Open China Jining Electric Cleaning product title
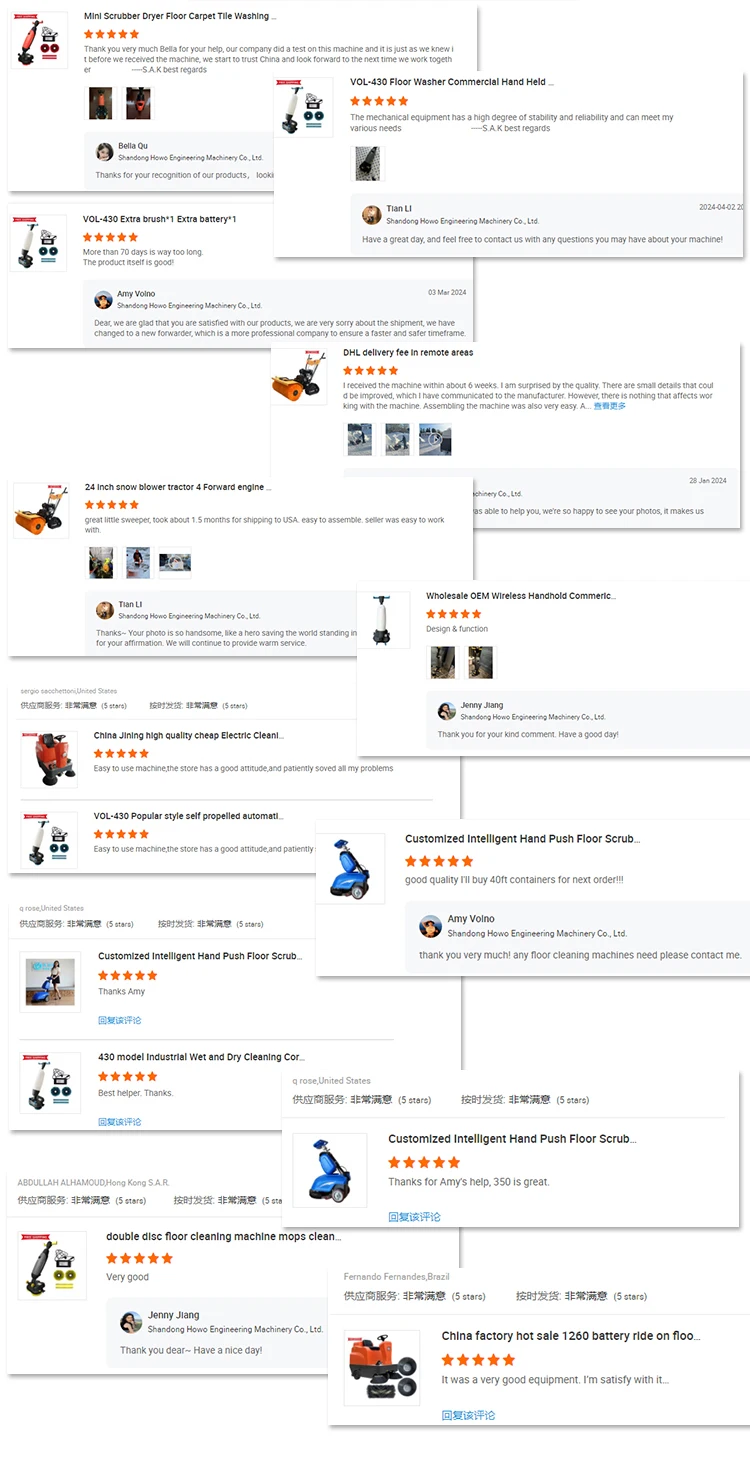Screen dimensions: 750x1459 click(187, 735)
